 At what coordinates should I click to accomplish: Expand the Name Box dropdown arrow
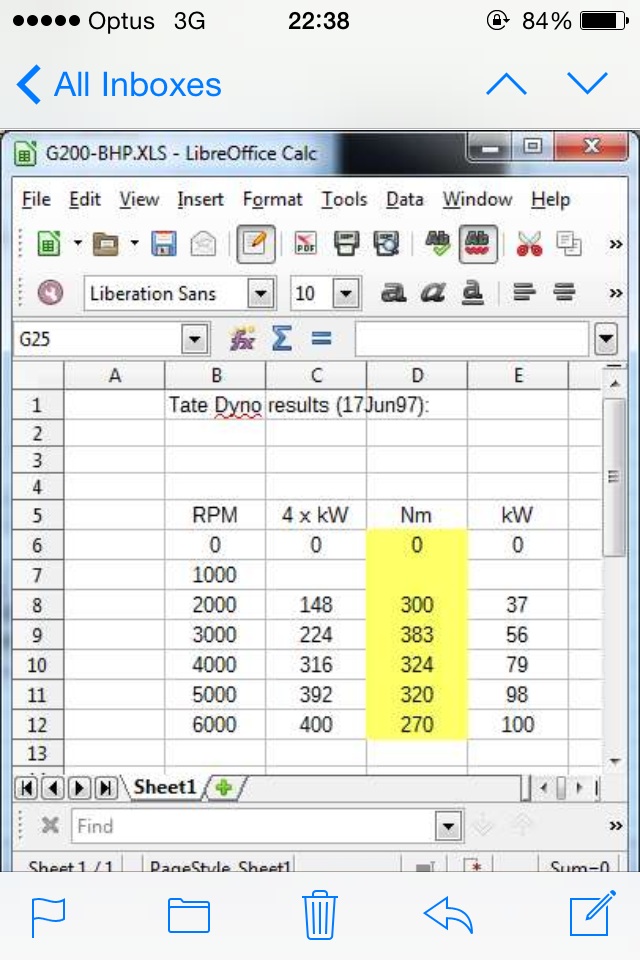(193, 340)
